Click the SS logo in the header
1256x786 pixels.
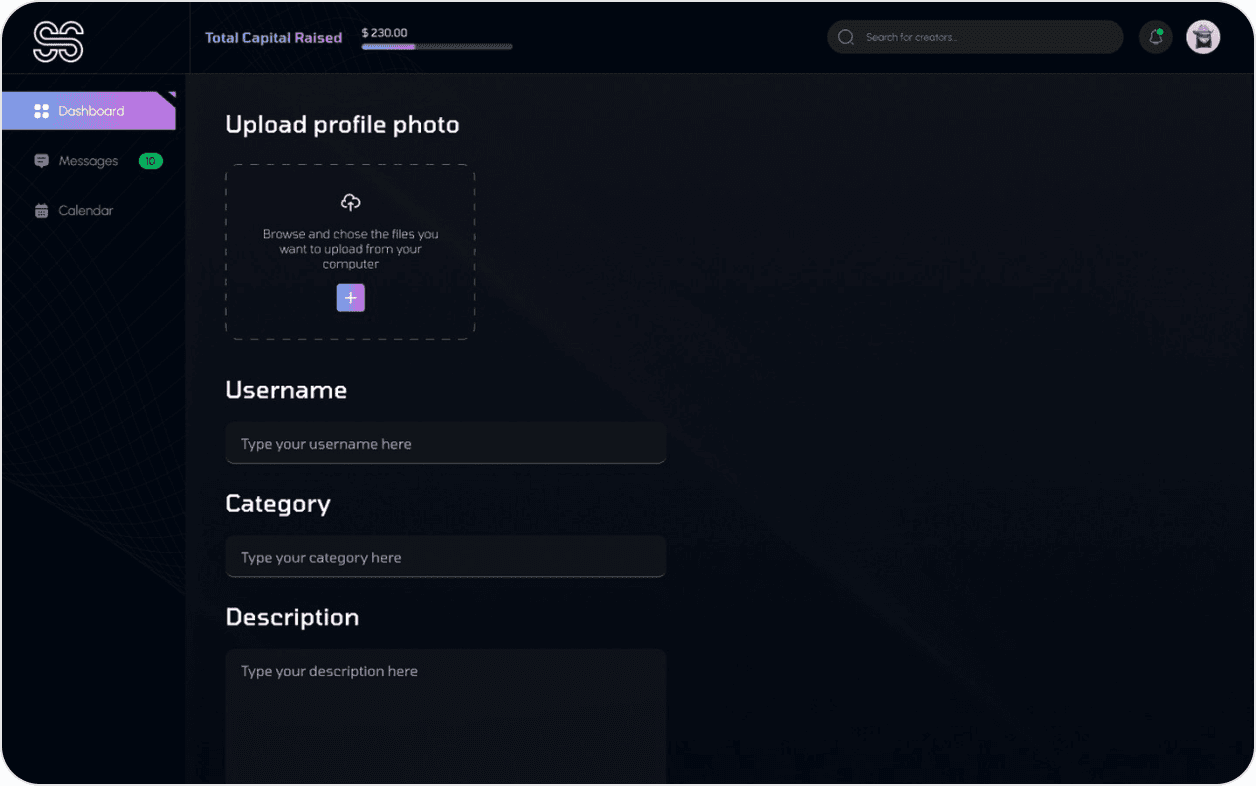pyautogui.click(x=58, y=42)
